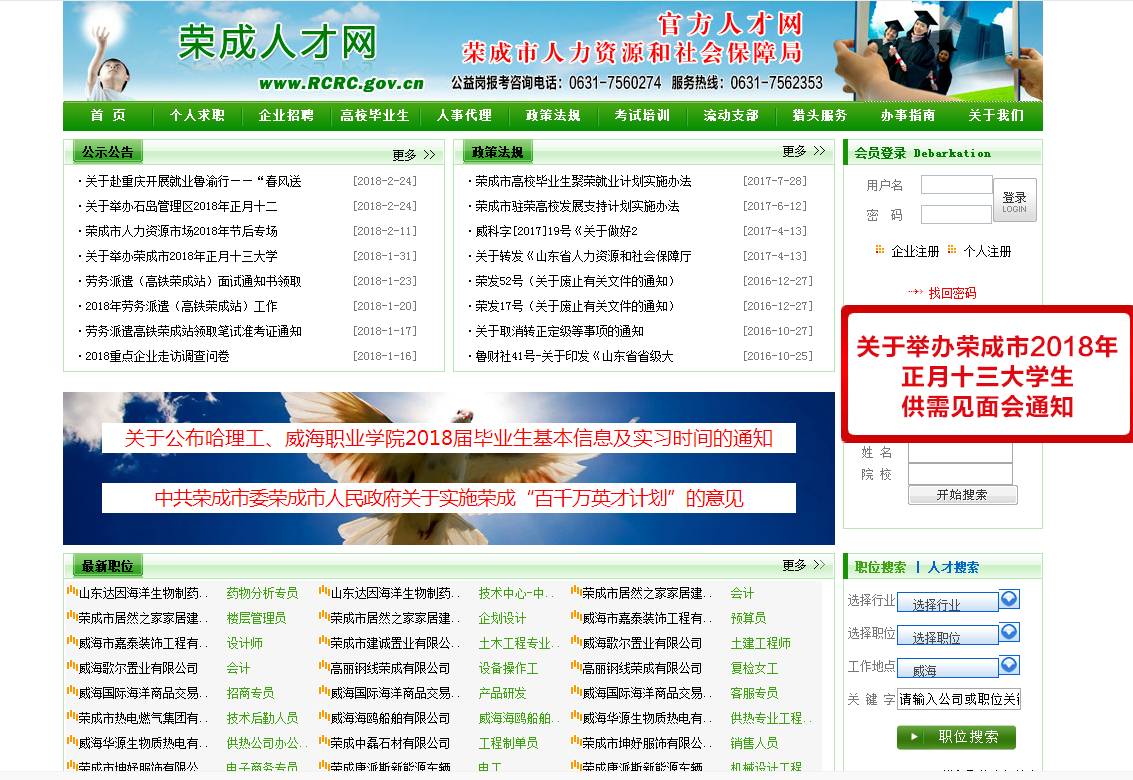This screenshot has height=780, width=1133.
Task: Click the 荣成人才网 site logo
Action: coord(277,42)
